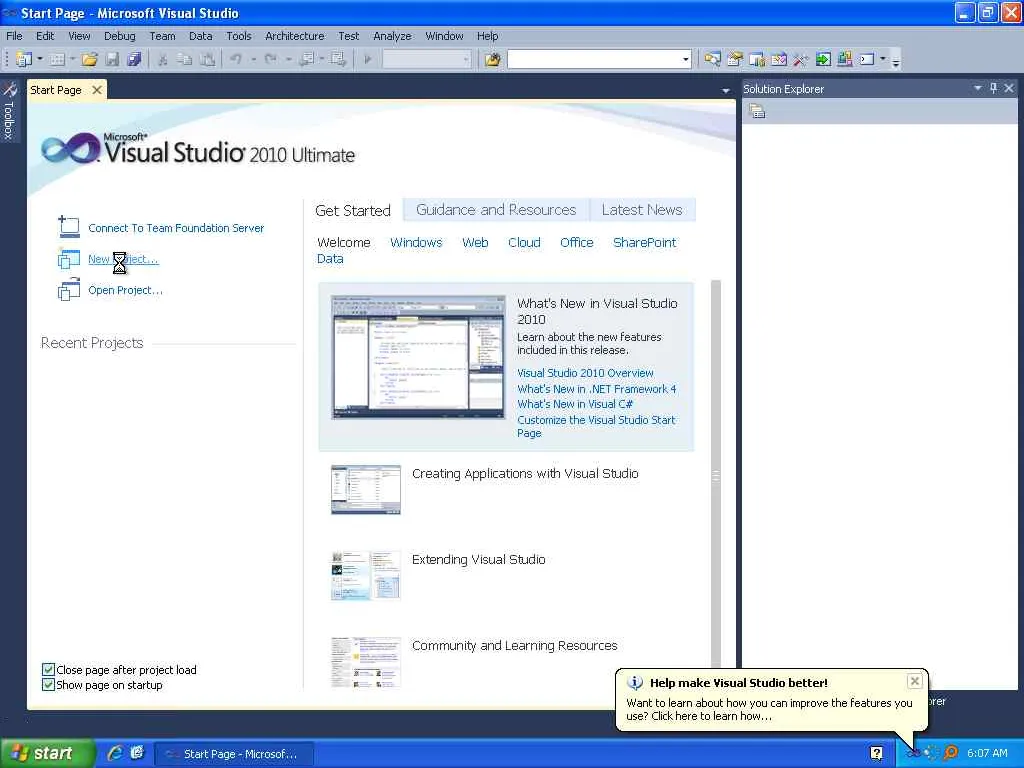Screen dimensions: 1024x768
Task: Click the Start Page content vertical scrollbar
Action: pyautogui.click(x=716, y=476)
